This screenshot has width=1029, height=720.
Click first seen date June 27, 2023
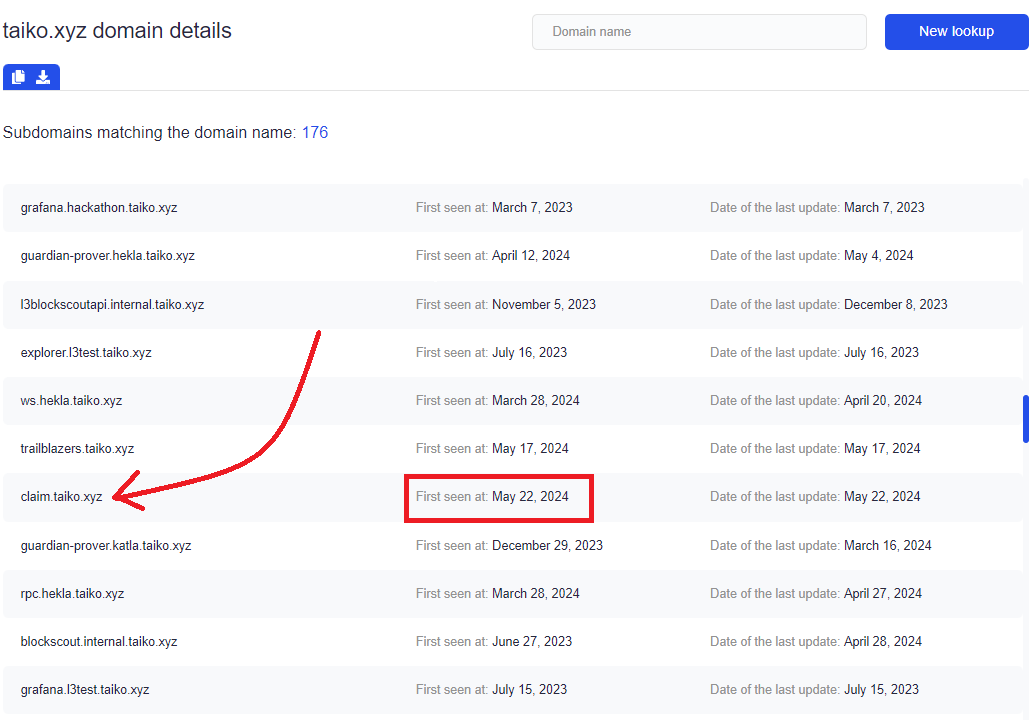pos(532,641)
